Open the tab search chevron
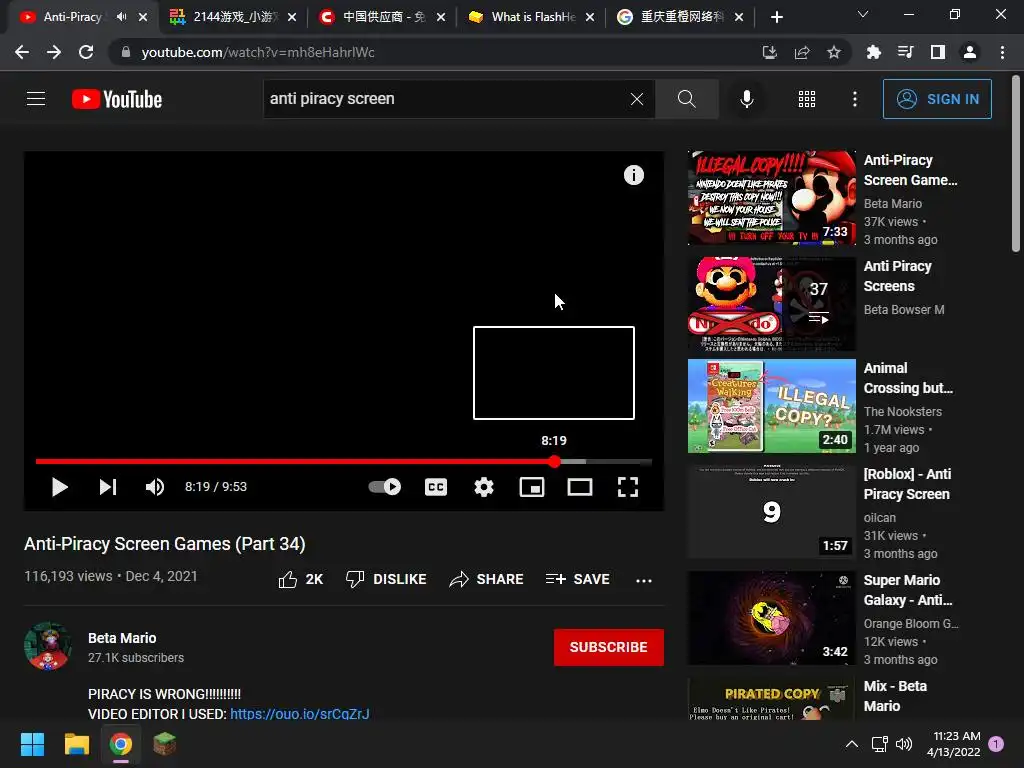1024x768 pixels. click(863, 14)
